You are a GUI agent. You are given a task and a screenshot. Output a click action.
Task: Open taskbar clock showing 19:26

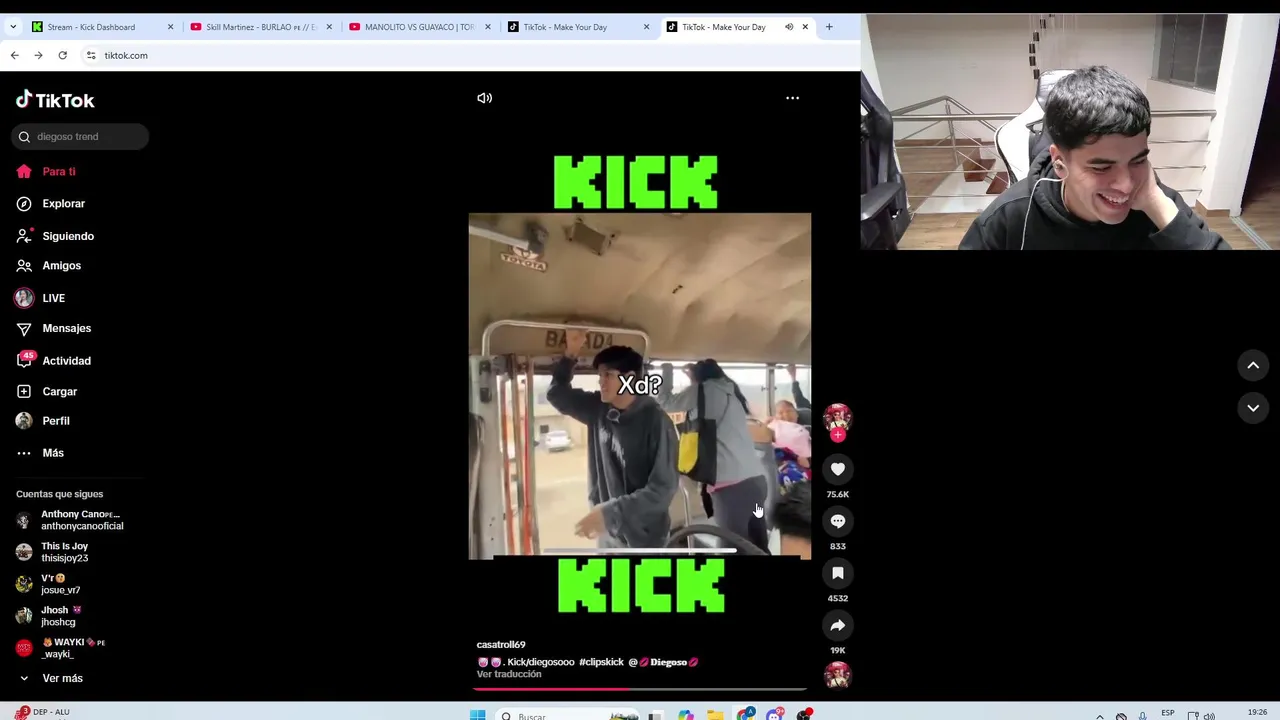click(1257, 713)
